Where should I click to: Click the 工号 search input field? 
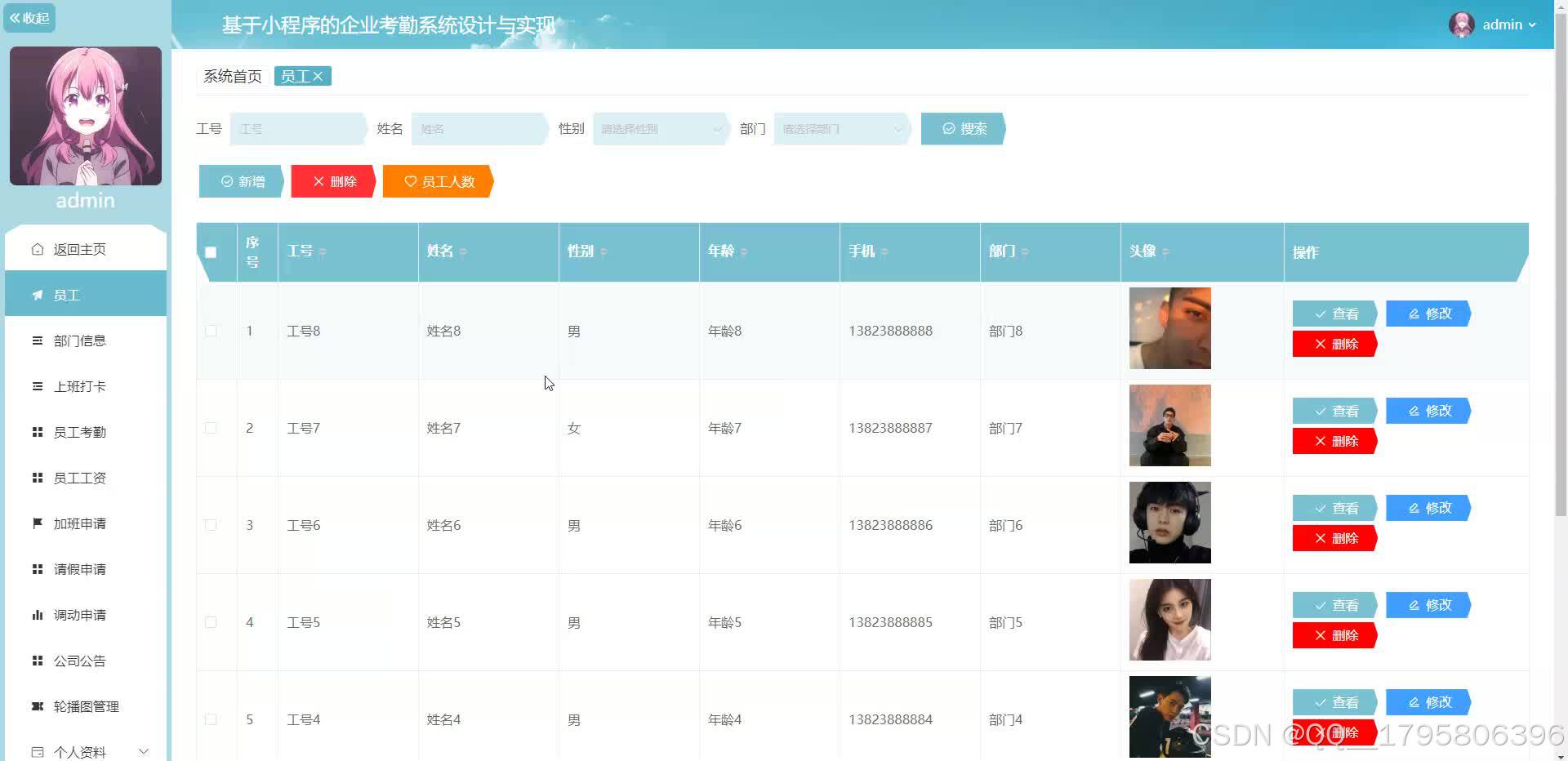[299, 129]
